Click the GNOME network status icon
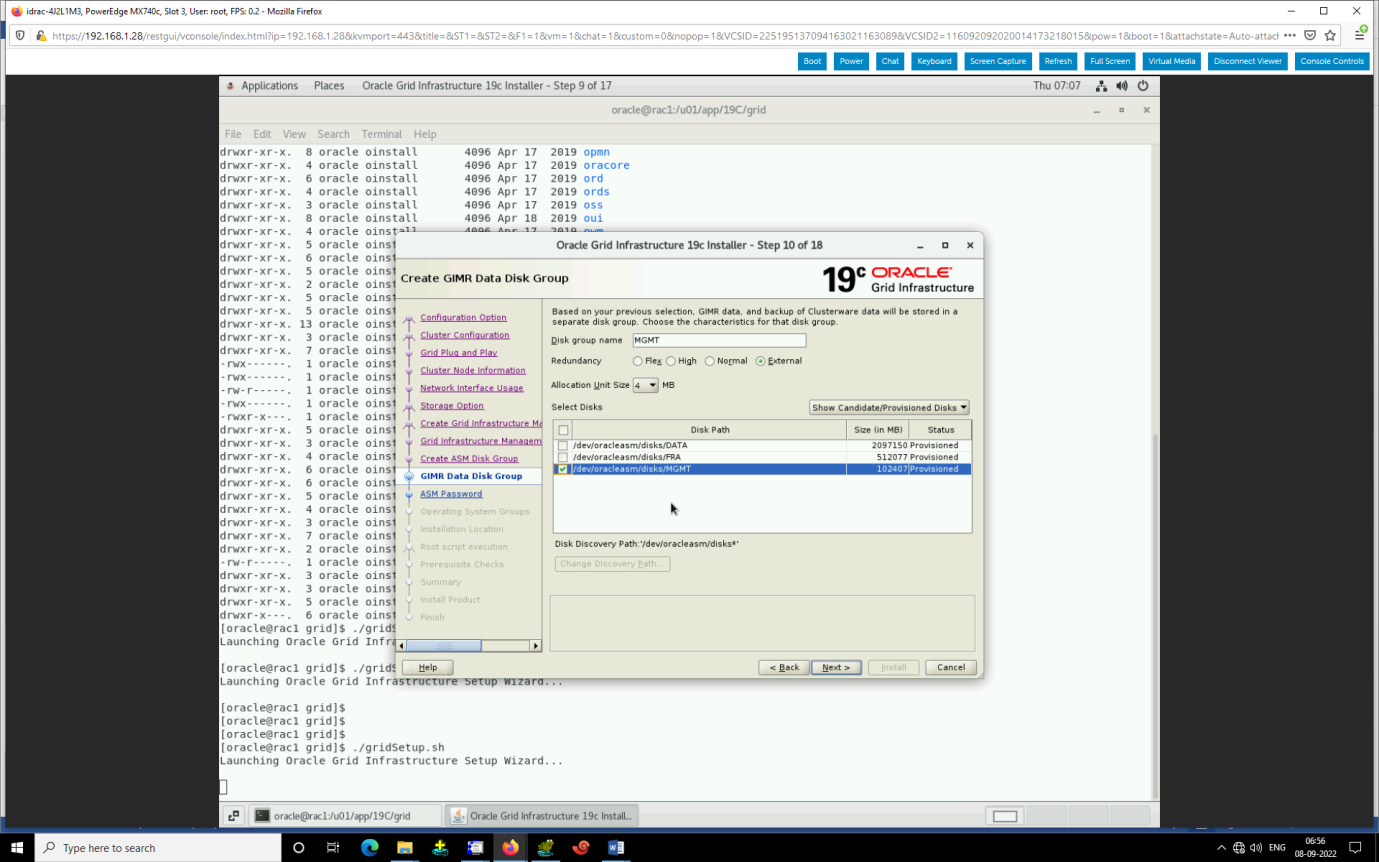The height and width of the screenshot is (862, 1379). click(1101, 86)
